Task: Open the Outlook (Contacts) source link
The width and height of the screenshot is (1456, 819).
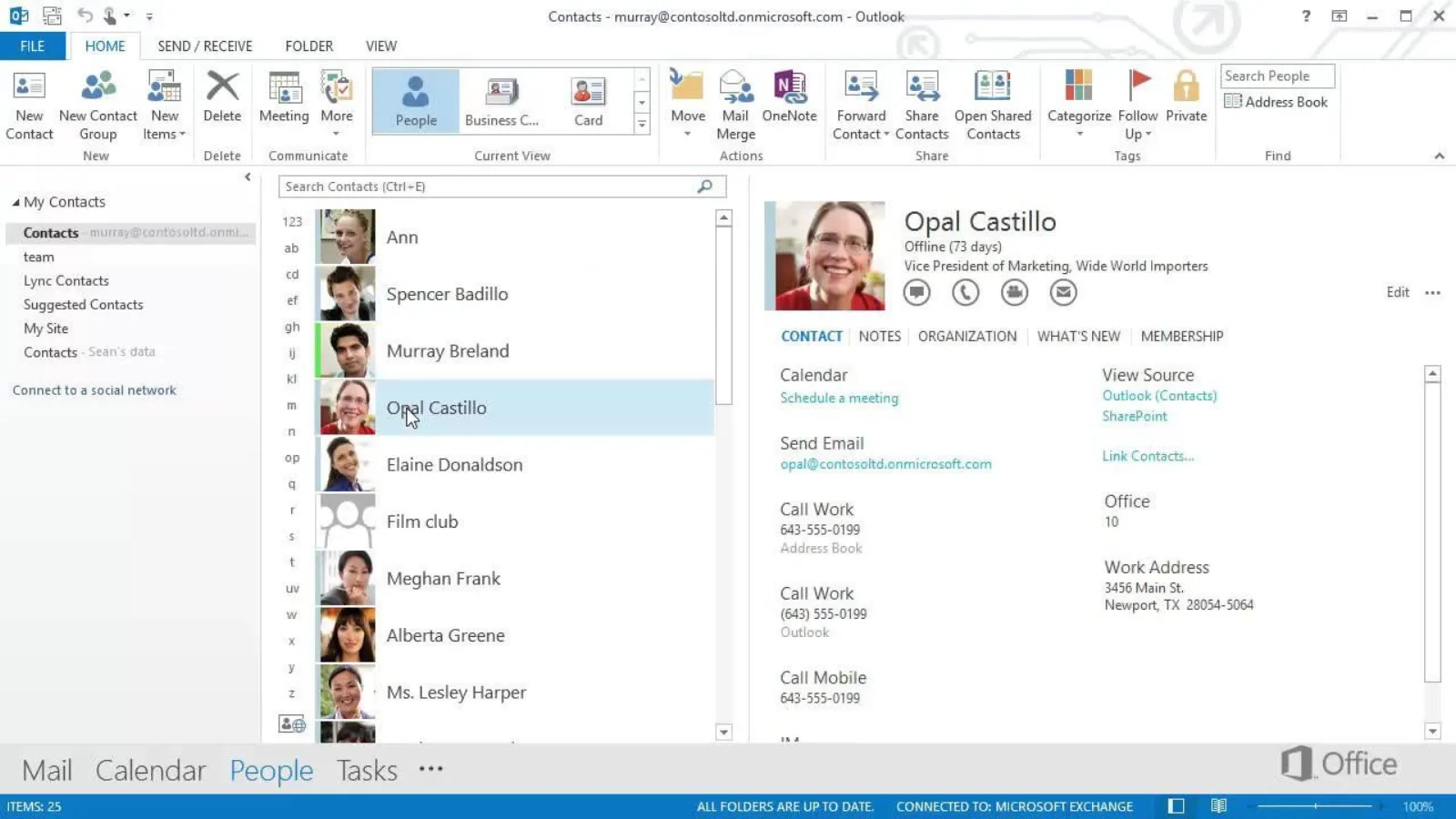Action: [x=1159, y=396]
